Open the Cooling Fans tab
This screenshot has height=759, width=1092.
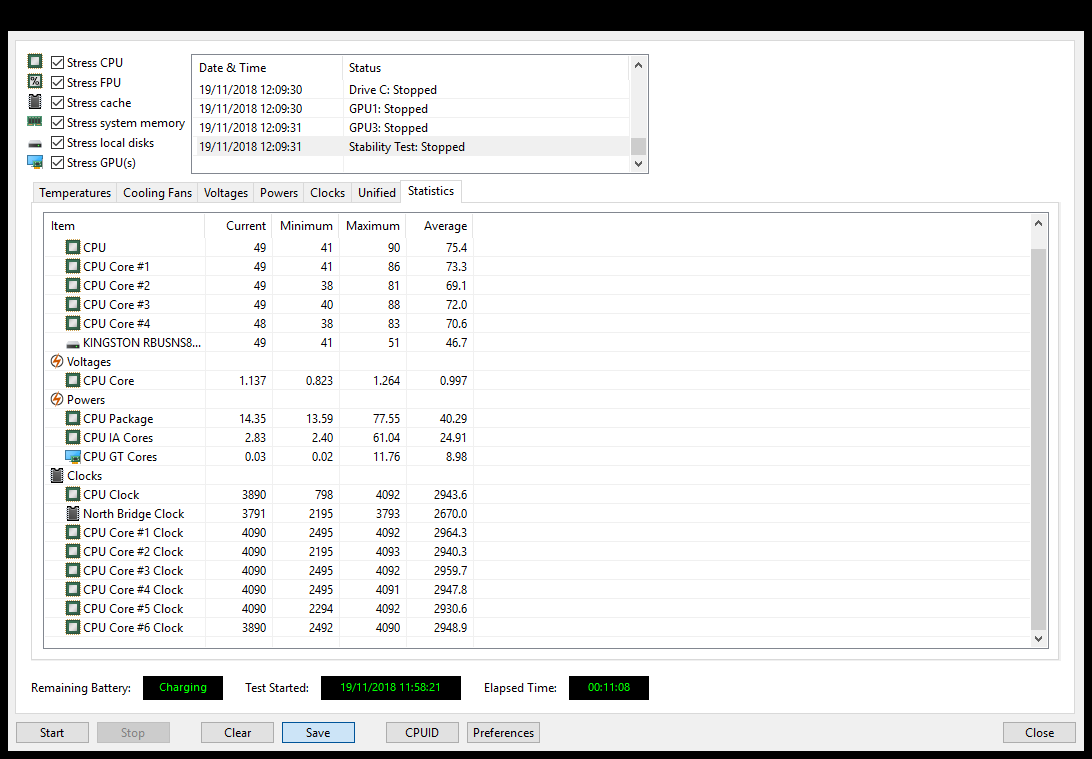[157, 193]
